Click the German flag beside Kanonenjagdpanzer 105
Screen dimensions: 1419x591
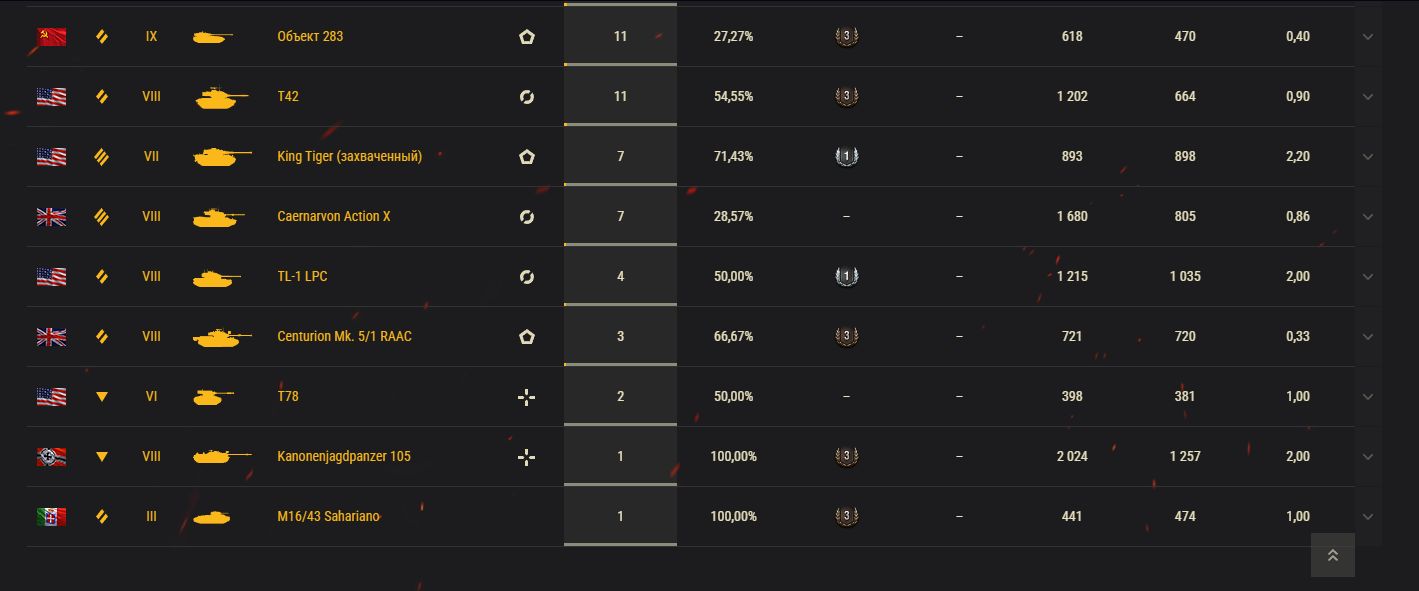coord(51,457)
